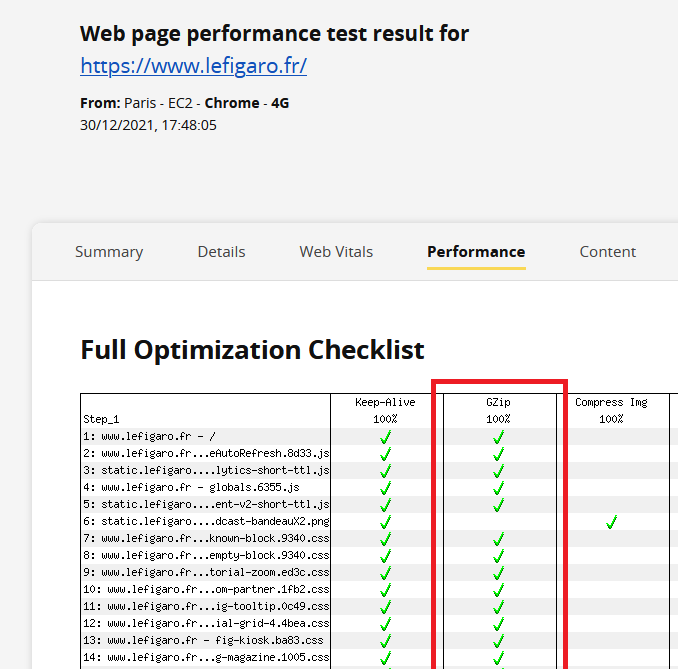The width and height of the screenshot is (678, 669).
Task: Open the https://www.lefigaro.fr/ link
Action: [x=193, y=66]
